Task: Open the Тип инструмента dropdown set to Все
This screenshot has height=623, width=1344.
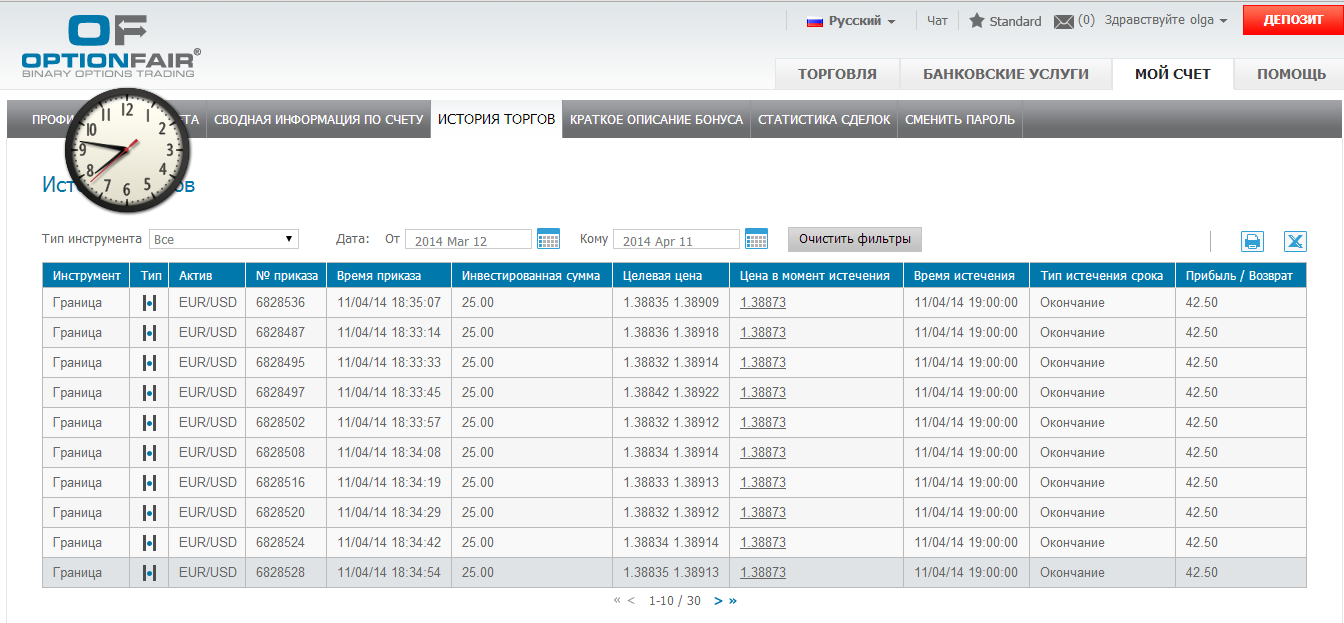Action: tap(224, 239)
